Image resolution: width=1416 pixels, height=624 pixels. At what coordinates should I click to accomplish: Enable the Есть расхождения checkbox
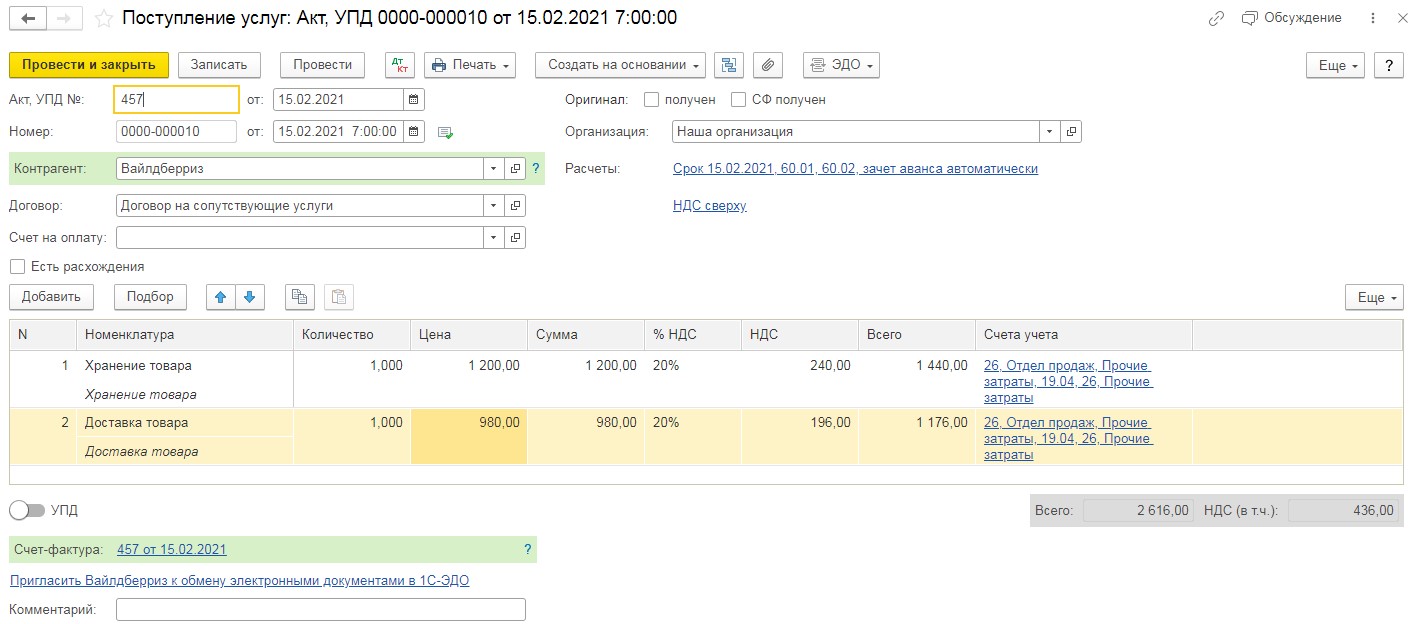tap(17, 267)
